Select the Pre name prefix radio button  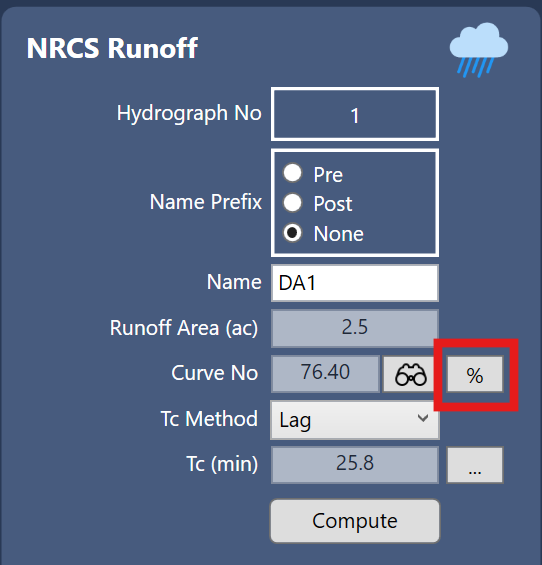point(292,173)
